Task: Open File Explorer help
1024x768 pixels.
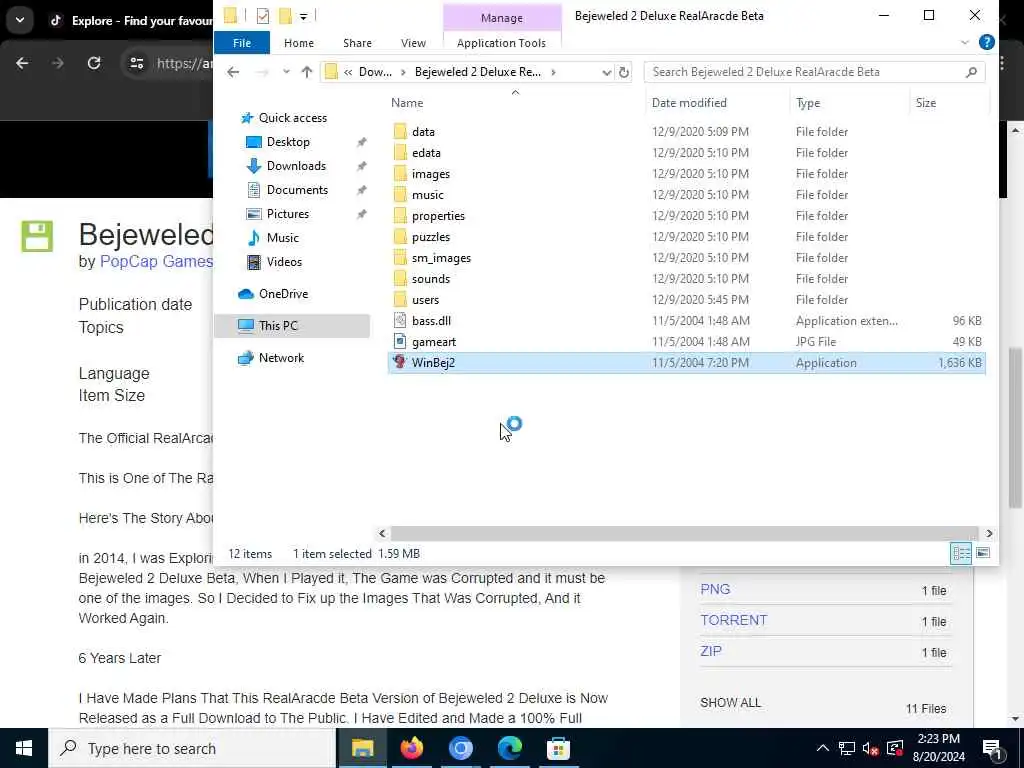Action: 986,42
